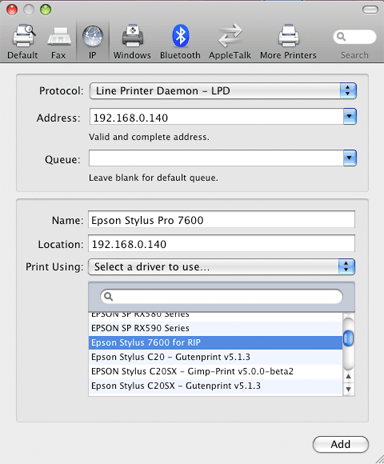
Task: Select Epson Stylus C20 Gutenprint v5.1.3
Action: point(215,357)
